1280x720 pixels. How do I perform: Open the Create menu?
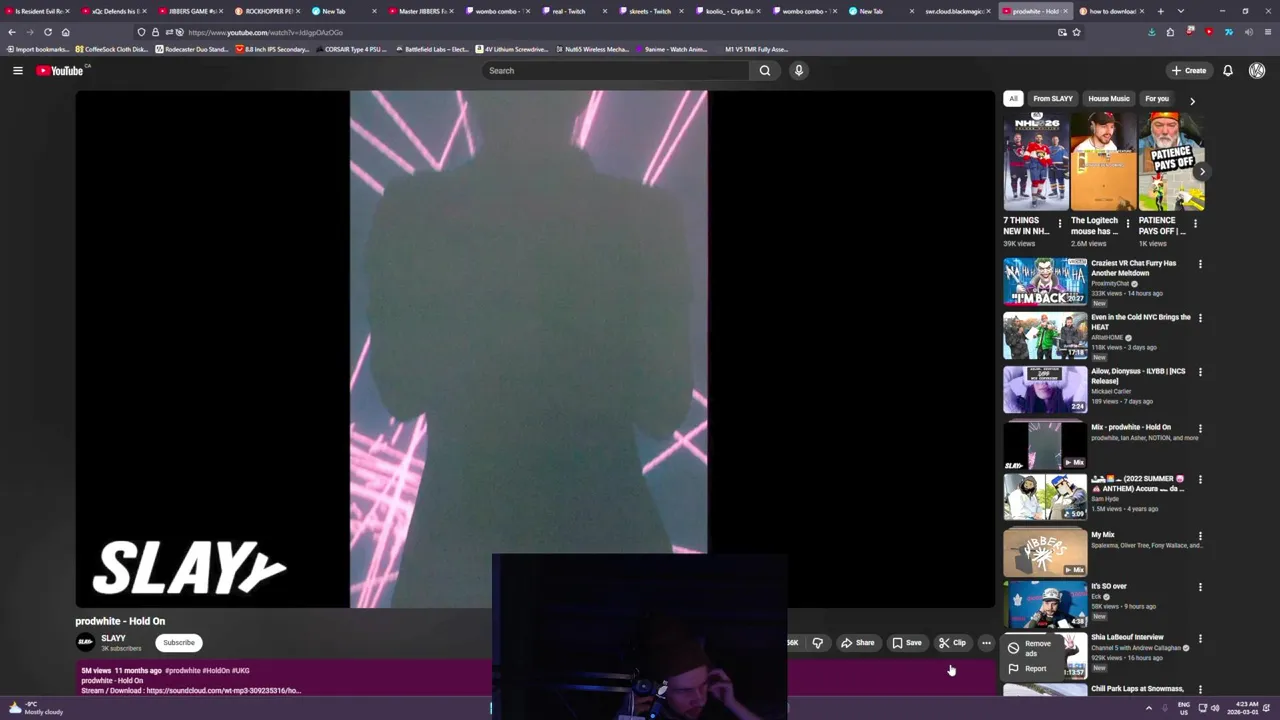coord(1189,70)
